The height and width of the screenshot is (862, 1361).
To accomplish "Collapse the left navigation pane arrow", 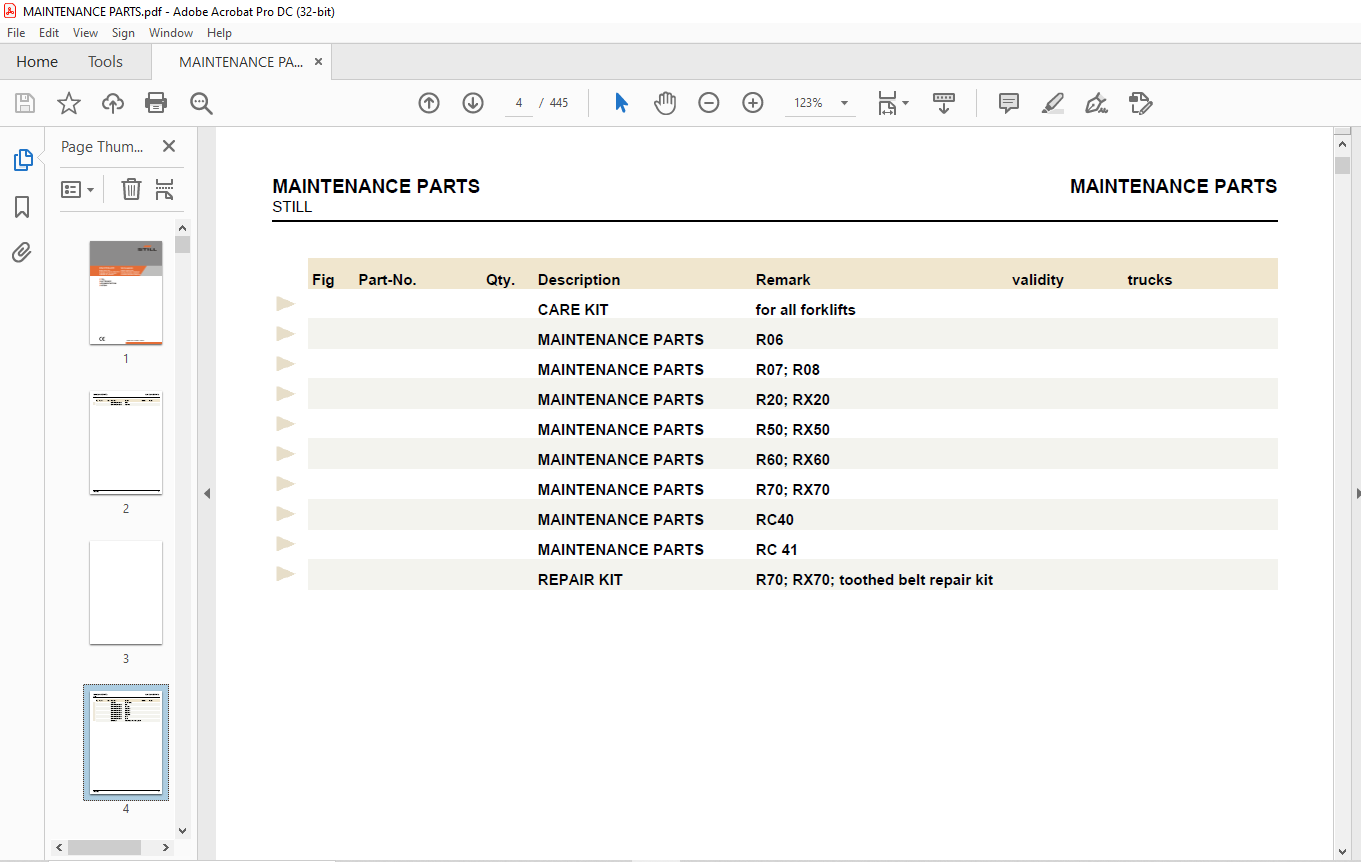I will pyautogui.click(x=207, y=494).
